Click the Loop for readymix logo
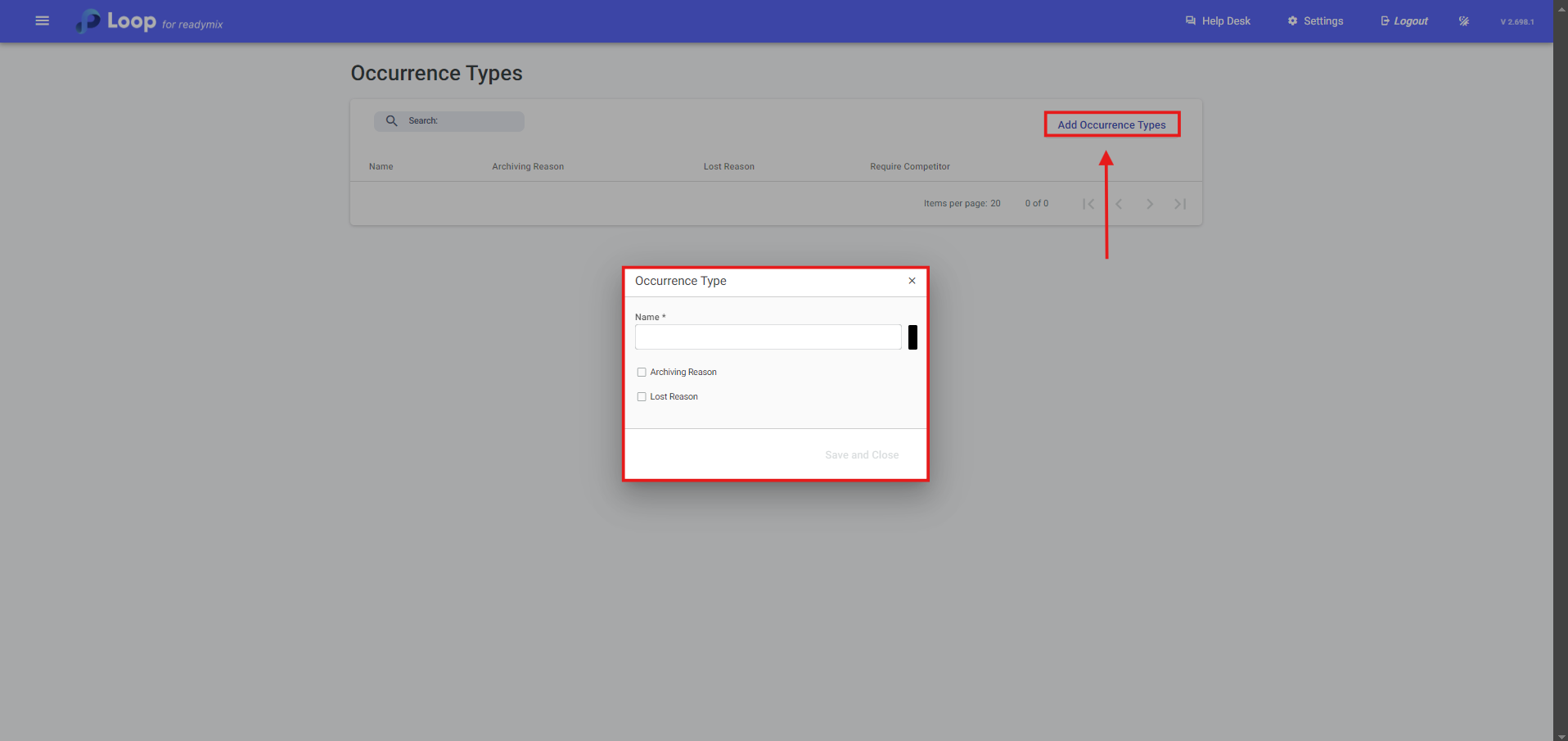 click(x=149, y=21)
